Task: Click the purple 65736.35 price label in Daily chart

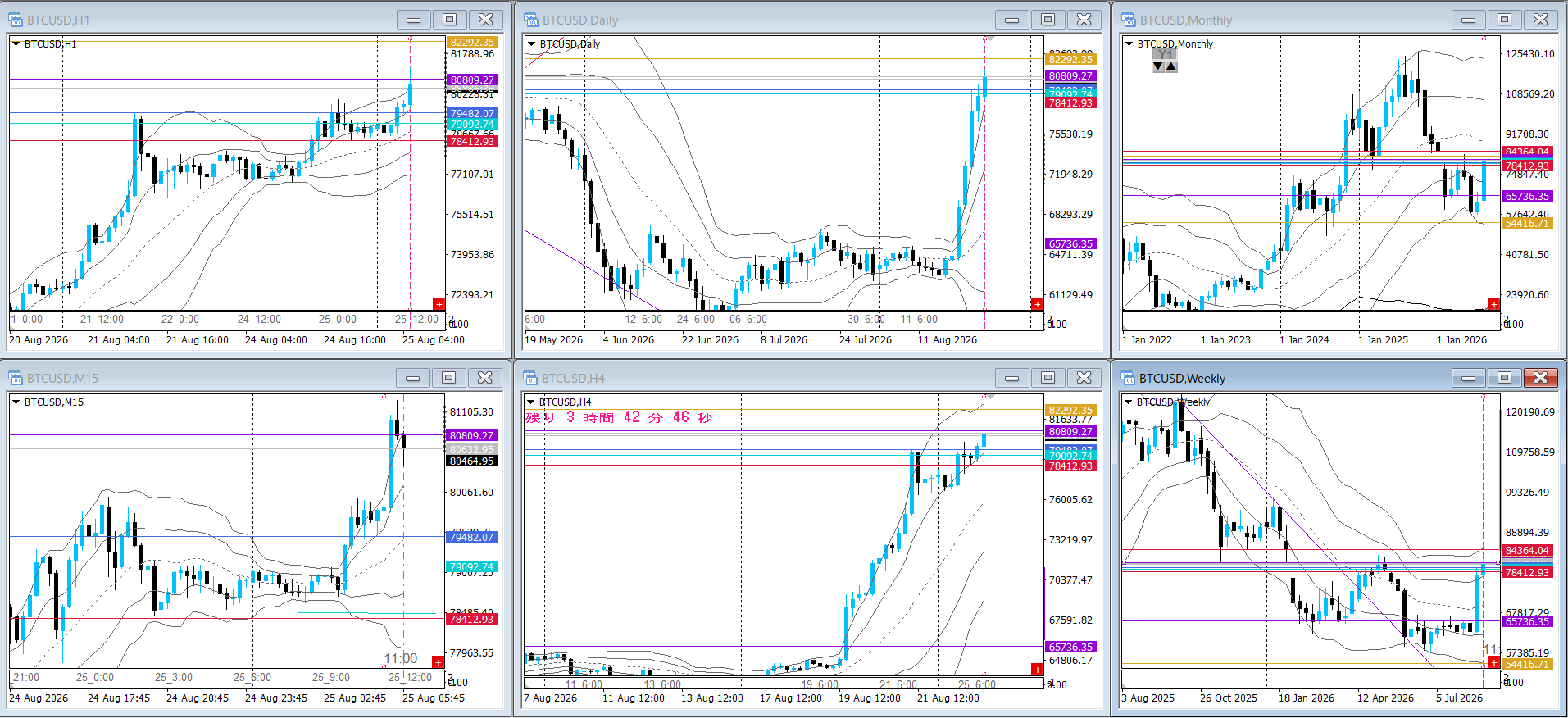Action: coord(1070,244)
